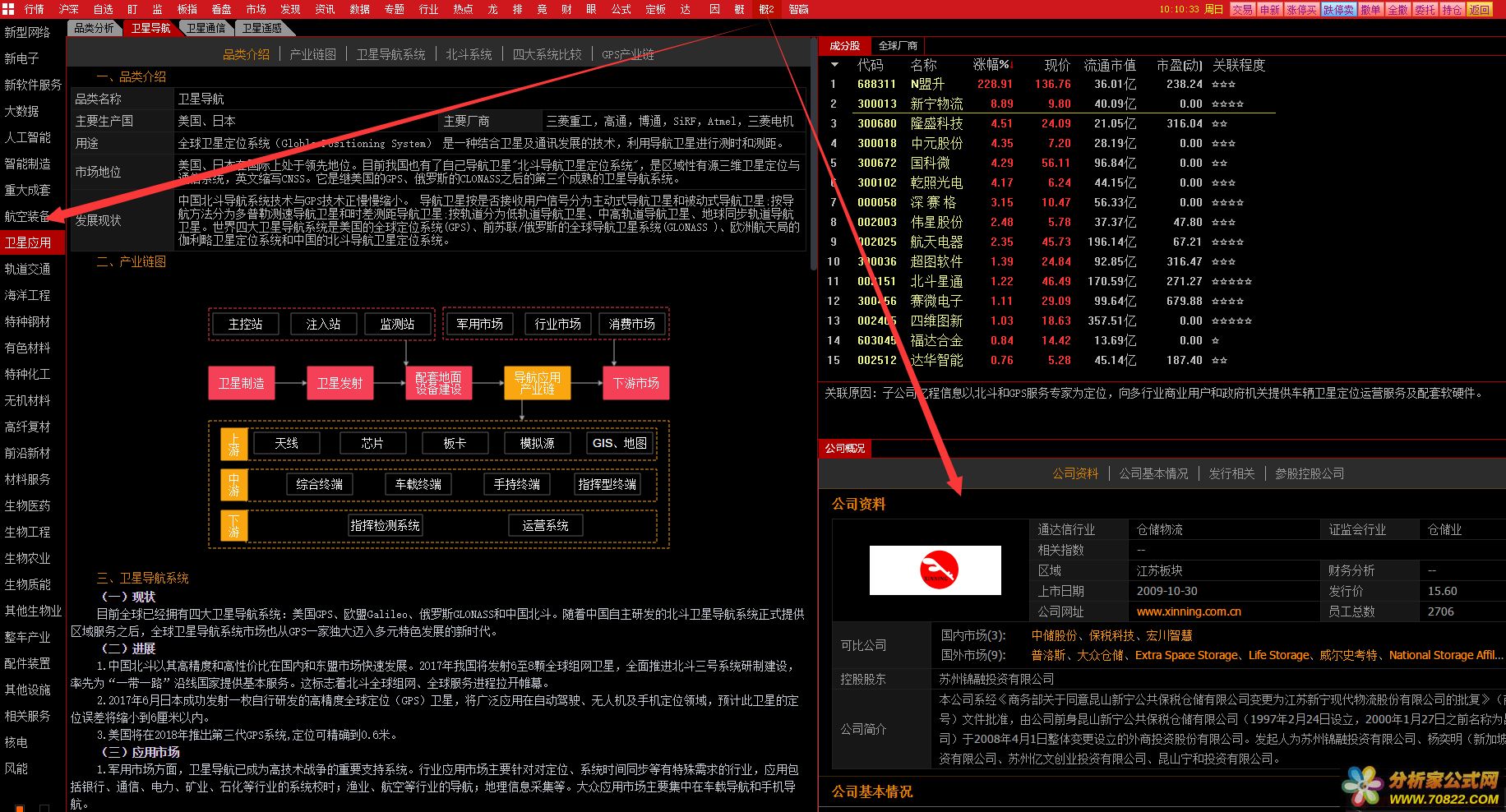Select 新型网络 in the left sidebar

[27, 32]
